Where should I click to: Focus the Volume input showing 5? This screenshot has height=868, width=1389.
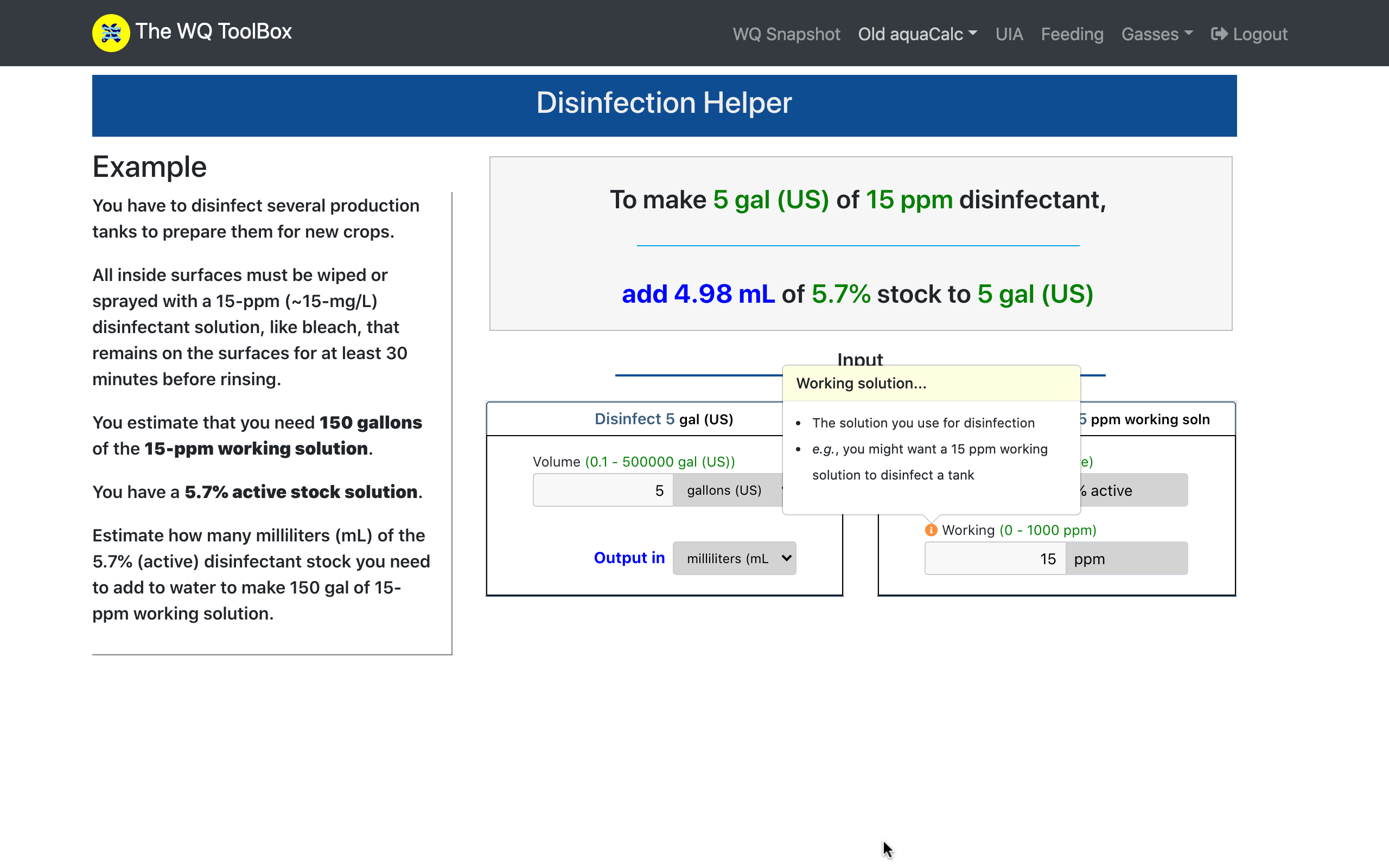603,490
